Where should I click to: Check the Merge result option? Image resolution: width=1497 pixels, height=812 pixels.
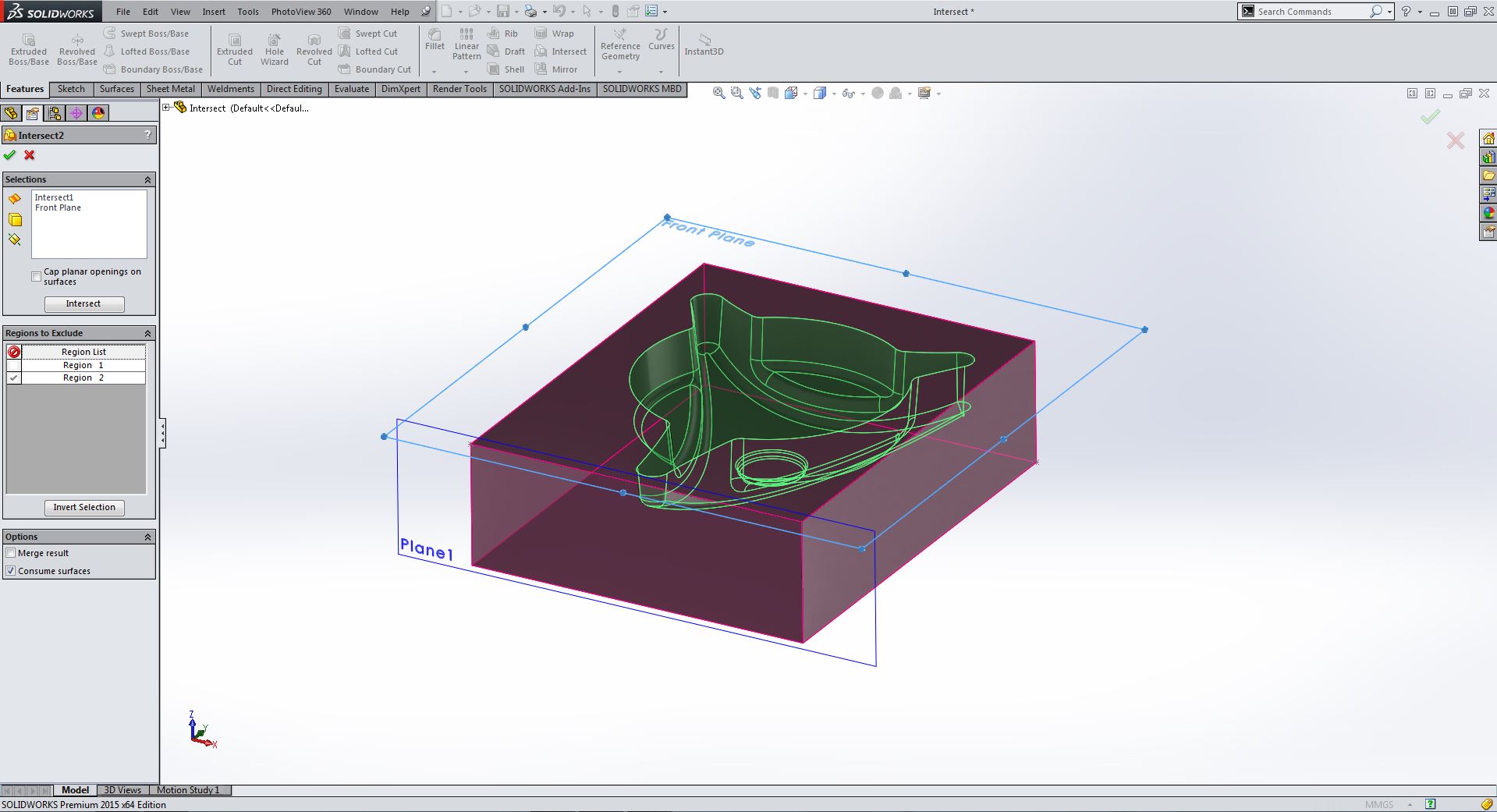click(x=11, y=553)
